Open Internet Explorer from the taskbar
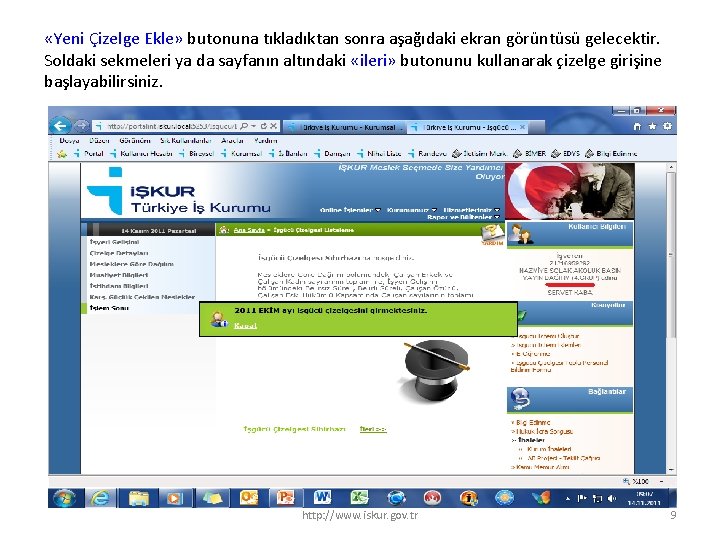 [100, 498]
